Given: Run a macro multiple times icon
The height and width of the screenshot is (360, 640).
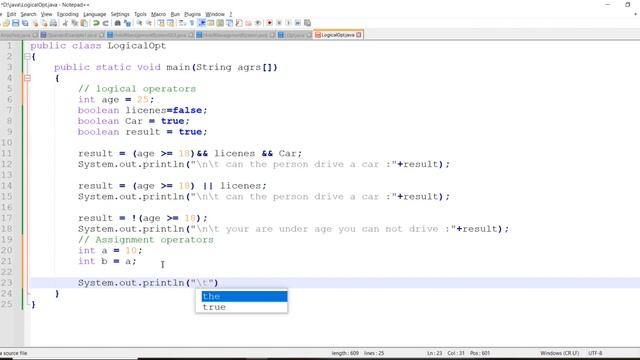Looking at the screenshot, I should (298, 23).
